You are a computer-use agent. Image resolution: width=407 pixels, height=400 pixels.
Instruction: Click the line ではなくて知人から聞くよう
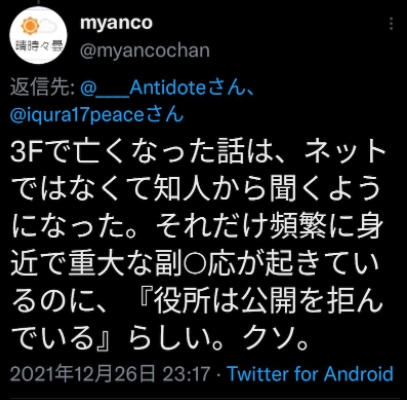click(x=198, y=189)
